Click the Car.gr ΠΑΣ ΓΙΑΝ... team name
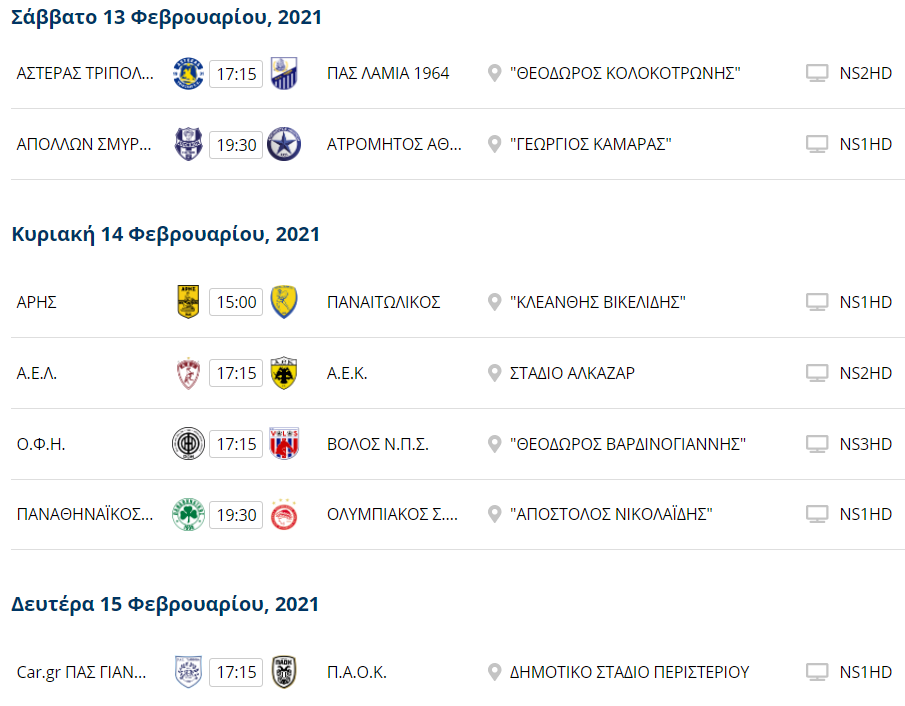 [x=82, y=672]
